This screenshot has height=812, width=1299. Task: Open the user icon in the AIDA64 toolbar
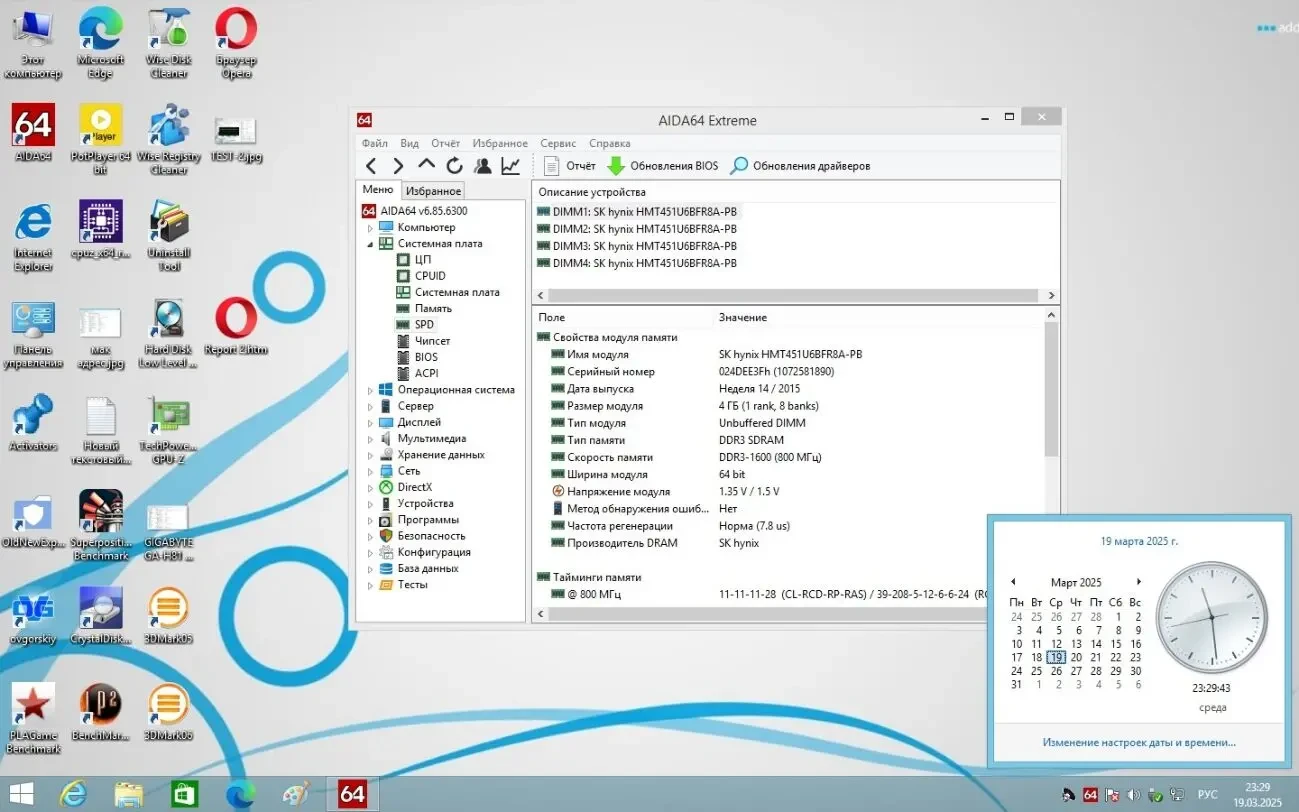pyautogui.click(x=483, y=166)
